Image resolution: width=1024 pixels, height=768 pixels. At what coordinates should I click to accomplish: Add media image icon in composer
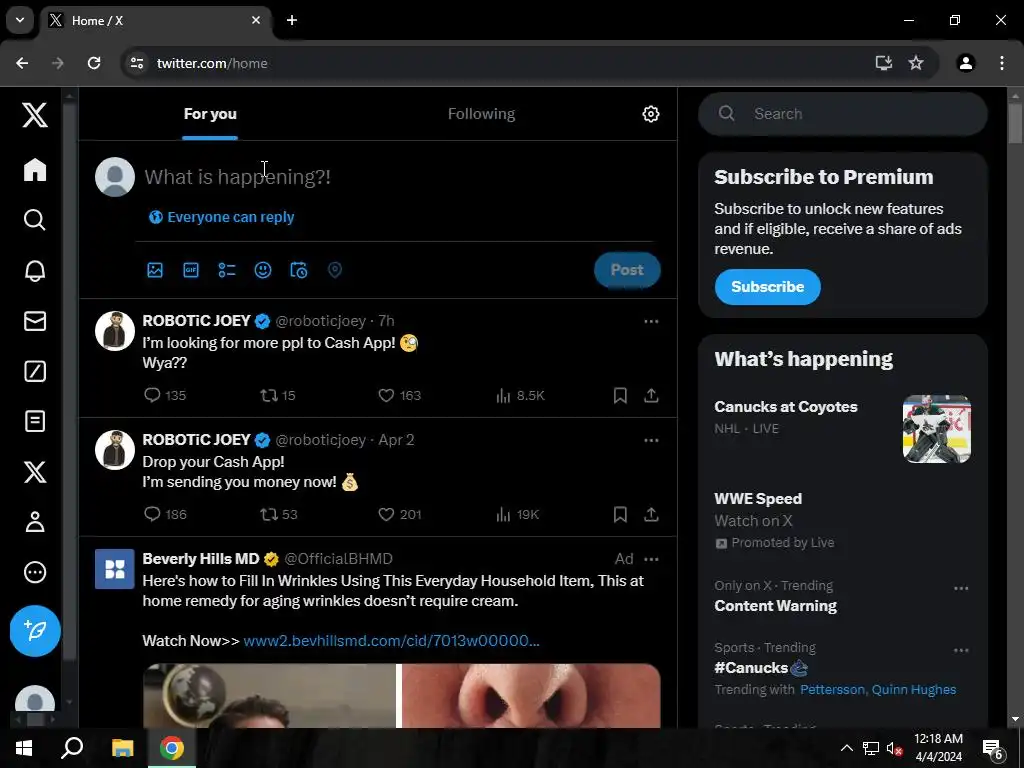tap(155, 270)
